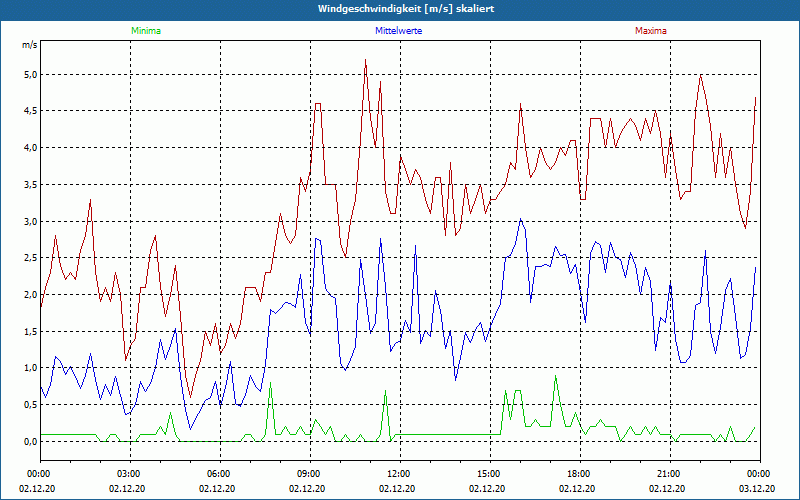
Task: Click the 21:00 time axis label
Action: [x=670, y=474]
